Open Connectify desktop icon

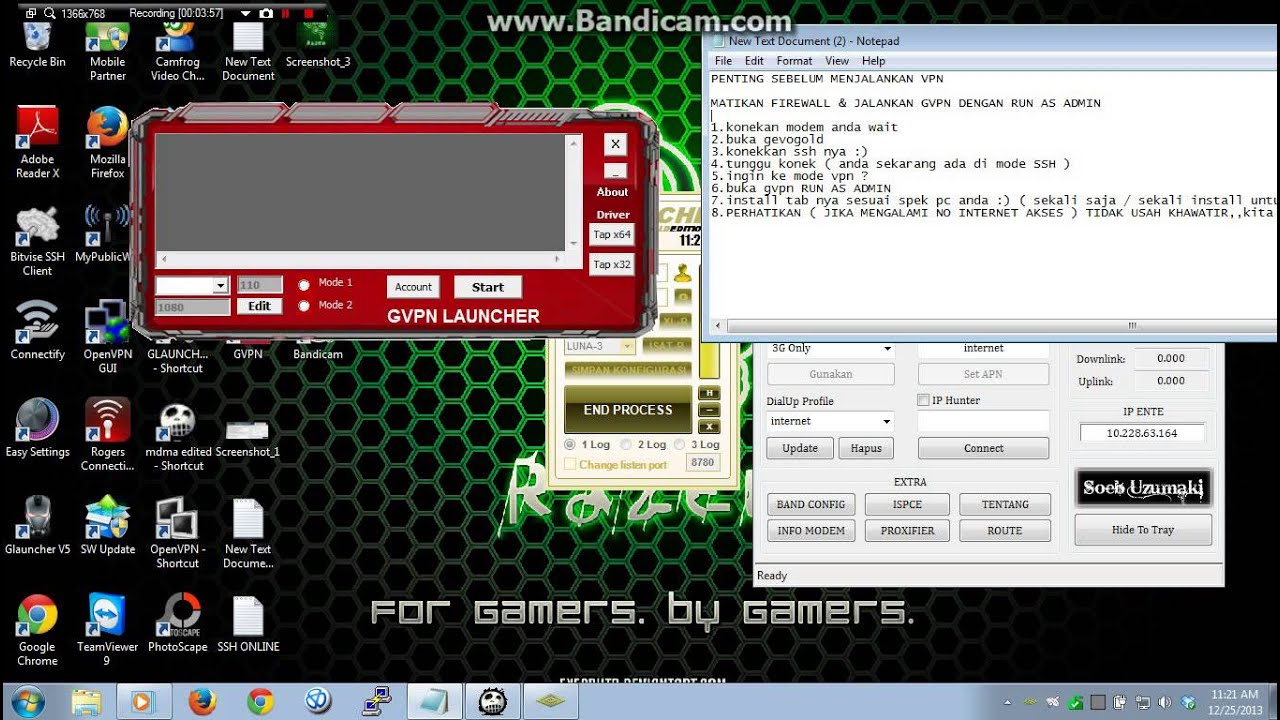point(37,331)
